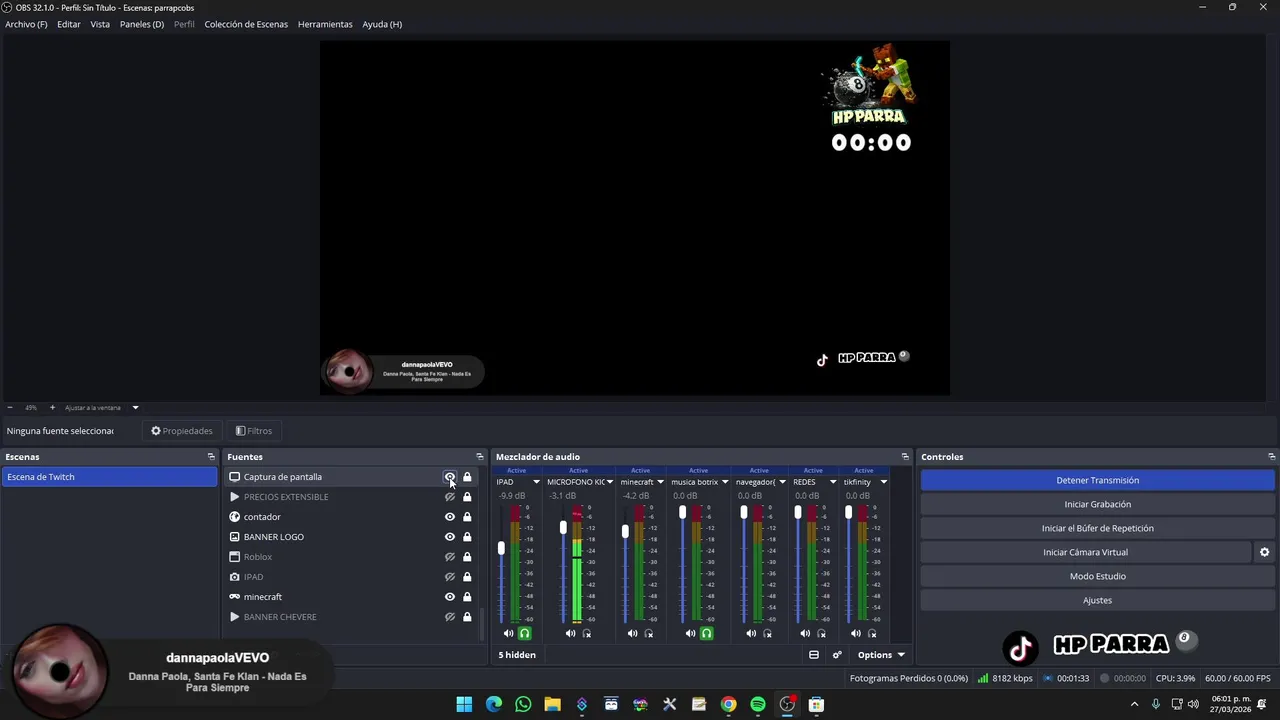This screenshot has width=1280, height=720.
Task: Toggle minecraft channel monitoring icon
Action: 649,633
